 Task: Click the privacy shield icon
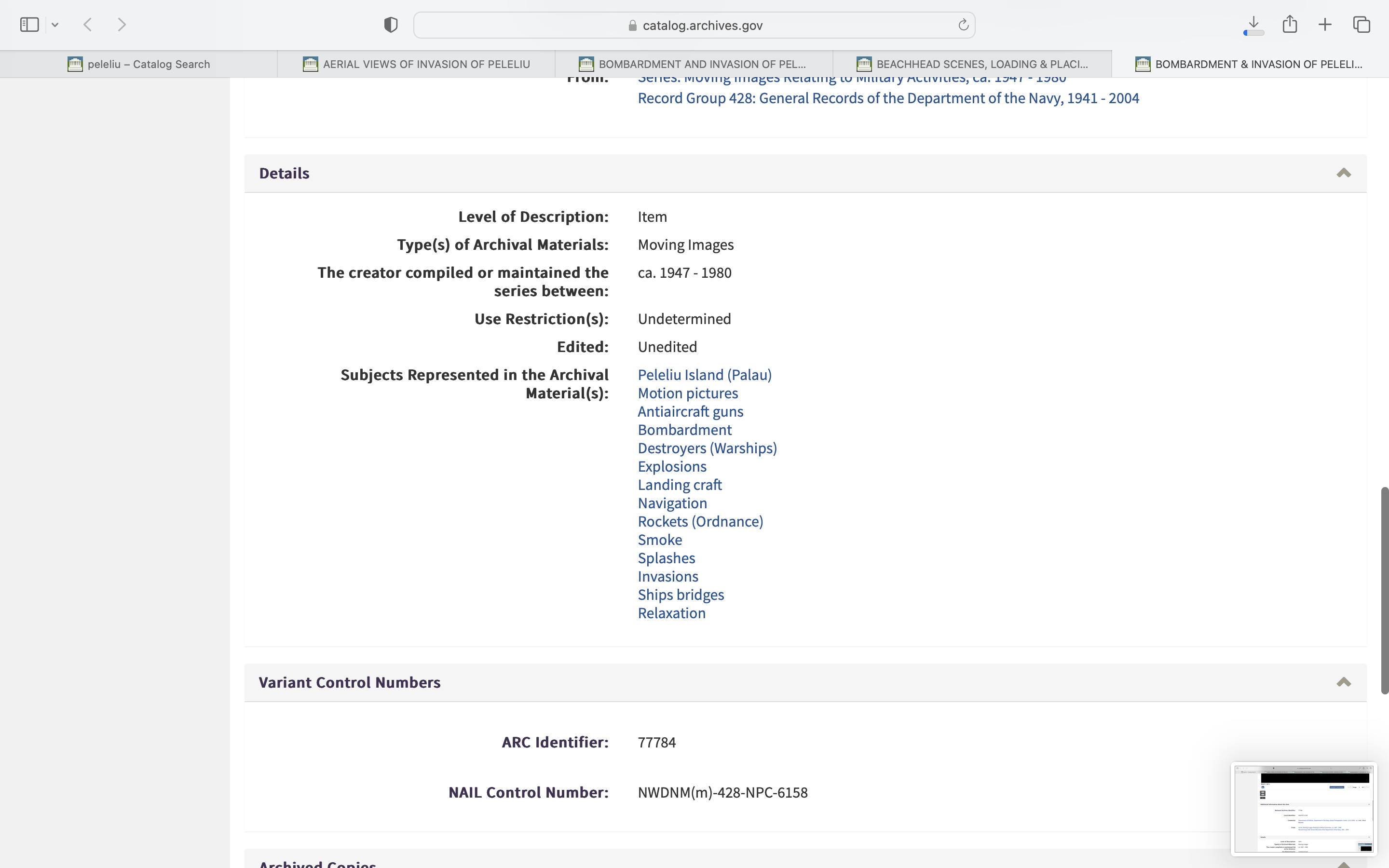[x=390, y=25]
